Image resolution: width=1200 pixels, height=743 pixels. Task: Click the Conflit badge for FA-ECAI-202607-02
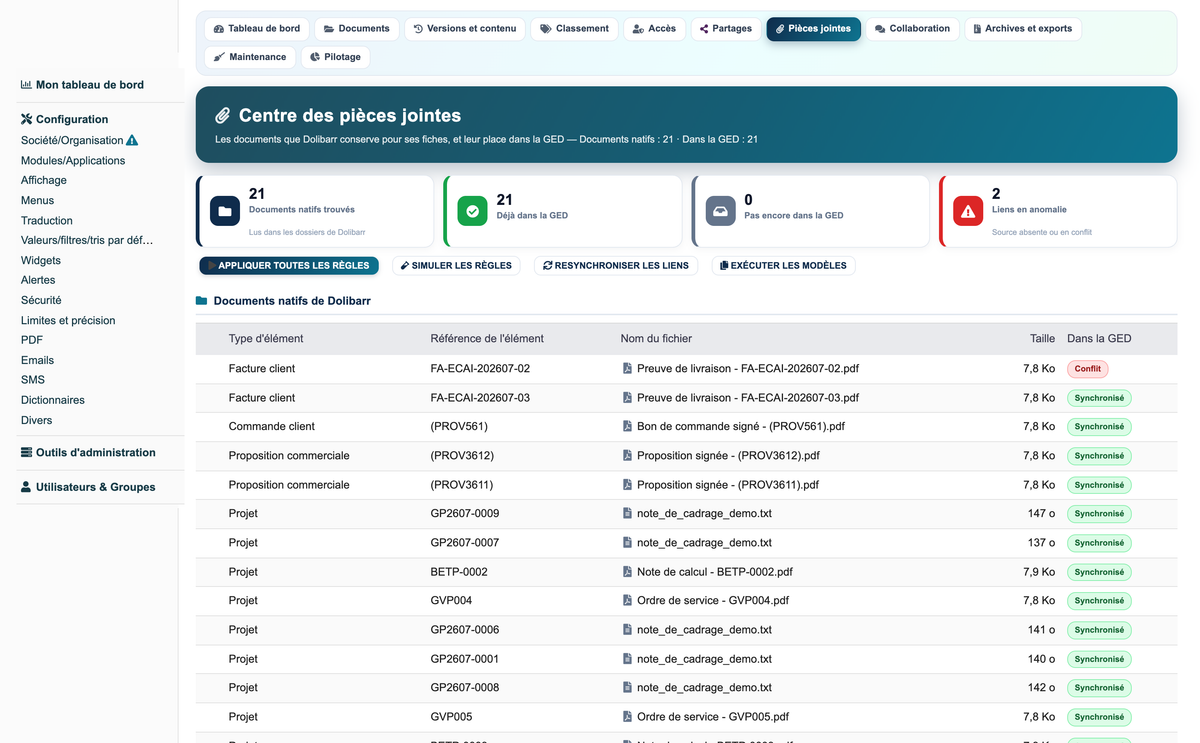(x=1088, y=369)
